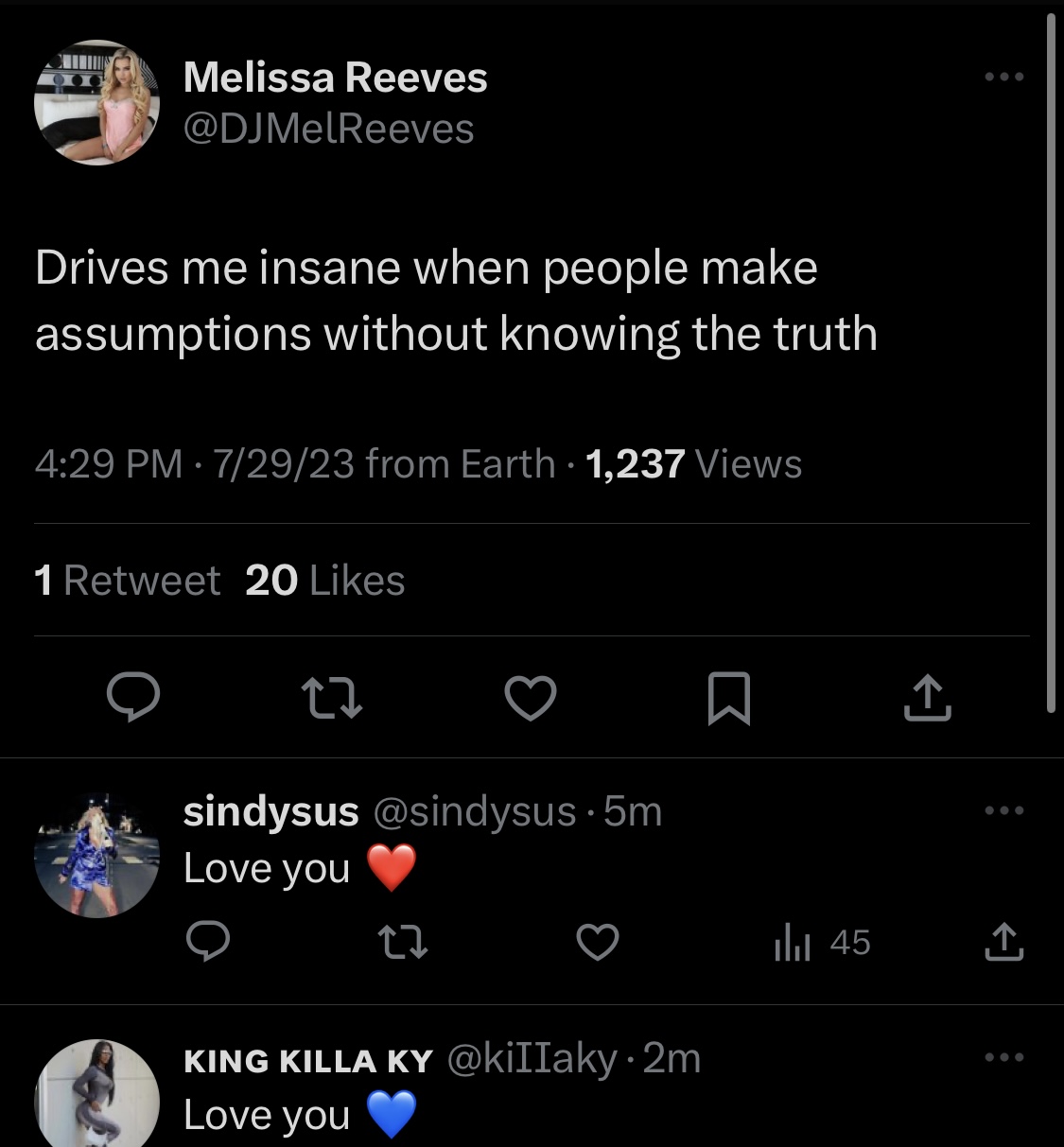
Task: Bookmark the main tweet
Action: [729, 698]
